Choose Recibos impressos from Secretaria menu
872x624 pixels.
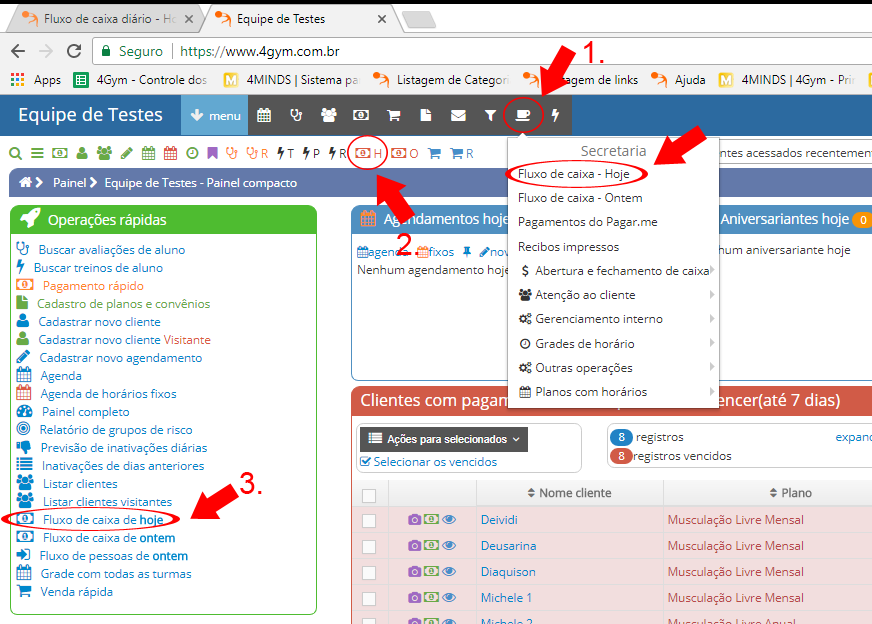pyautogui.click(x=568, y=247)
